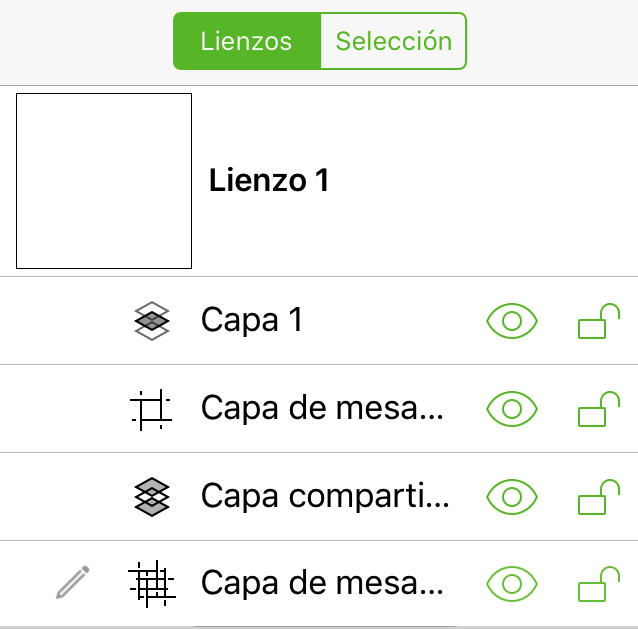The width and height of the screenshot is (638, 630).
Task: Switch to the Selección tab
Action: pos(393,41)
